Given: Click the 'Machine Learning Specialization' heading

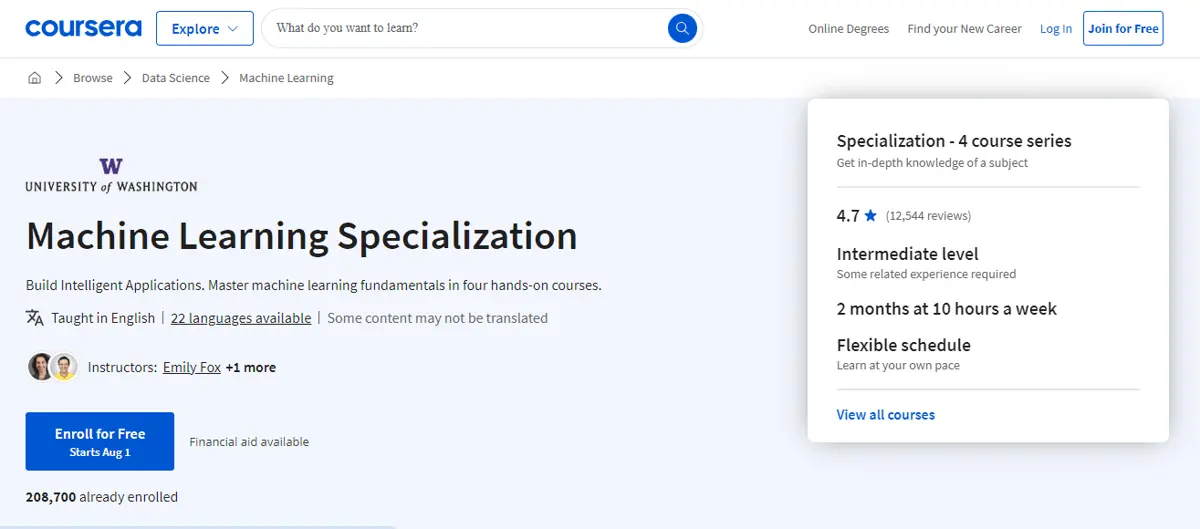Looking at the screenshot, I should pos(302,236).
